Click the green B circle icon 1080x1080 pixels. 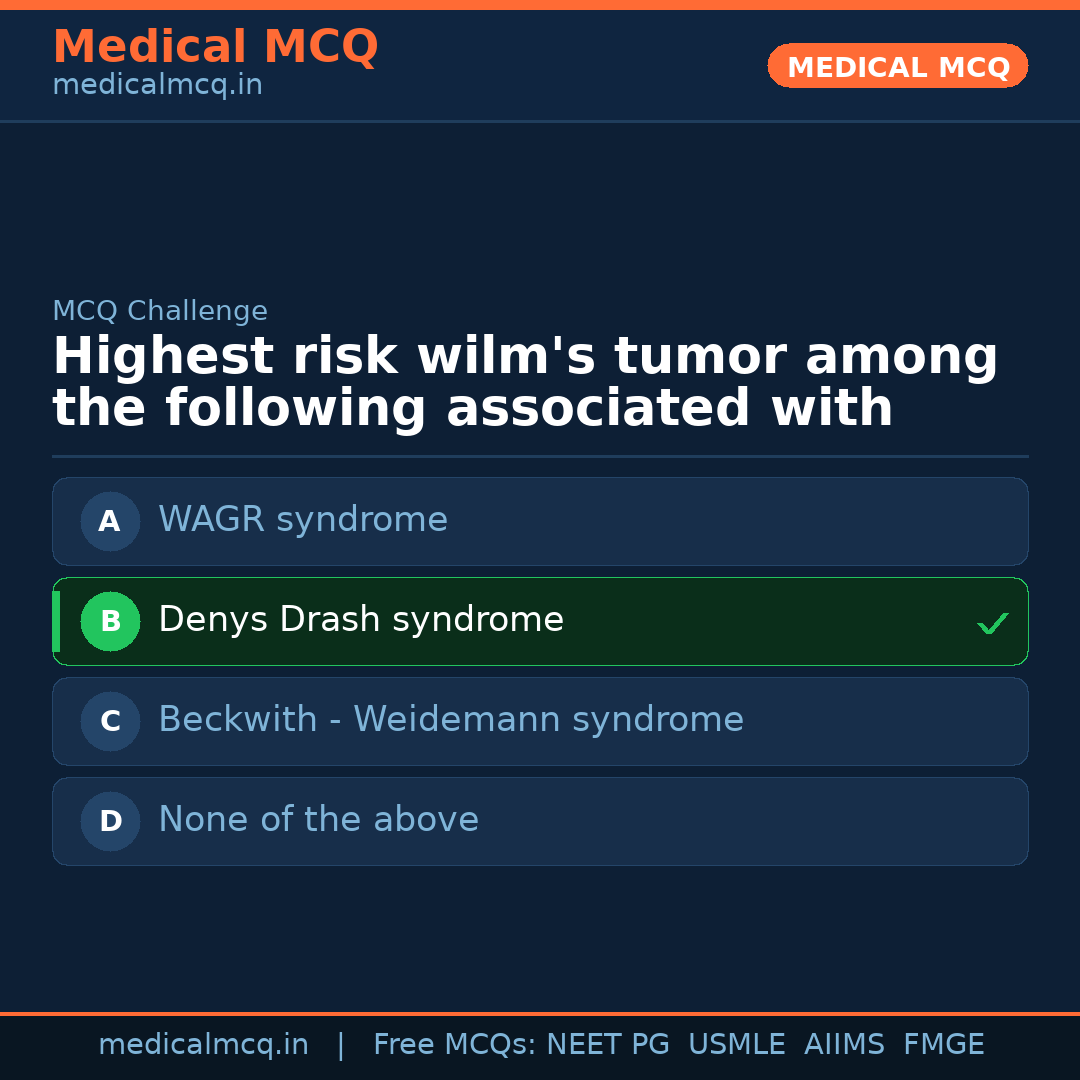tap(110, 621)
